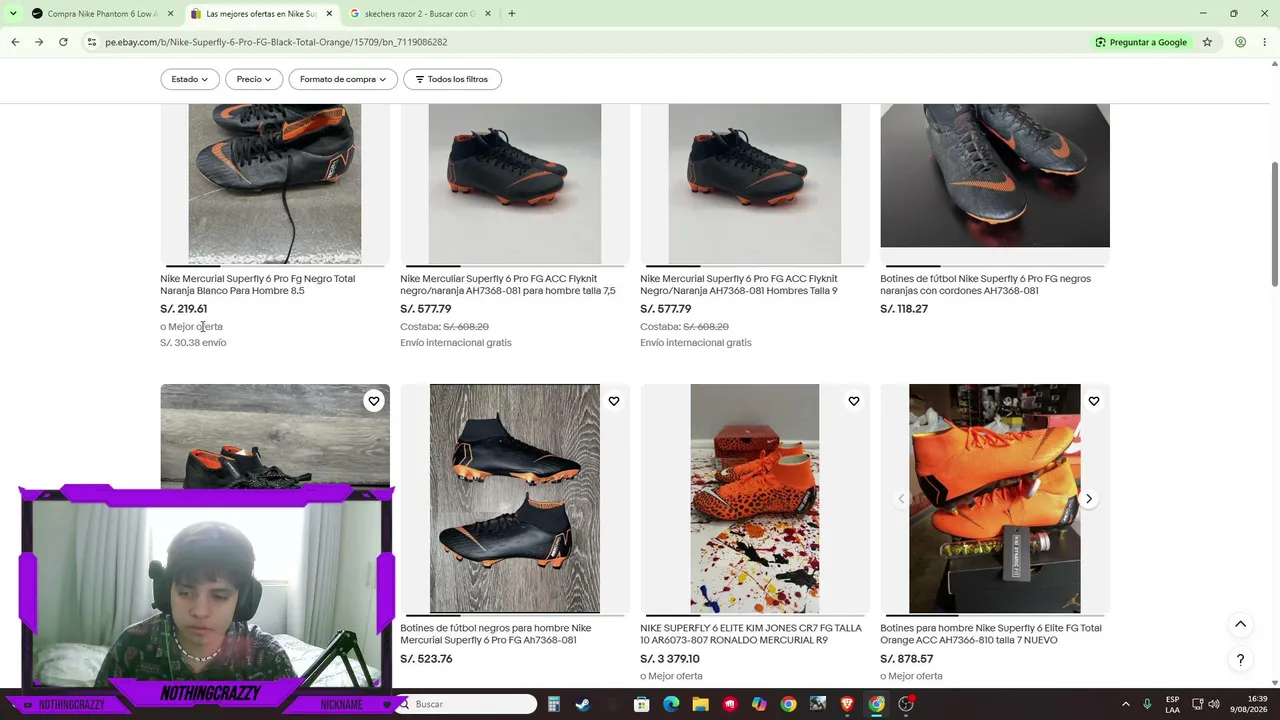Open Botines Superfly 6 Elite talla 7 NUEVO listing
Image resolution: width=1280 pixels, height=720 pixels.
990,634
